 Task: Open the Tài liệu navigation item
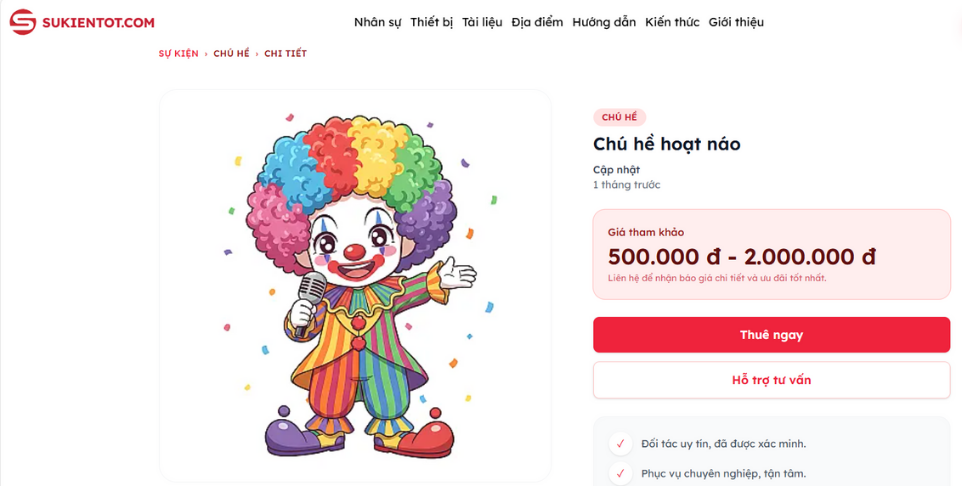(x=482, y=22)
